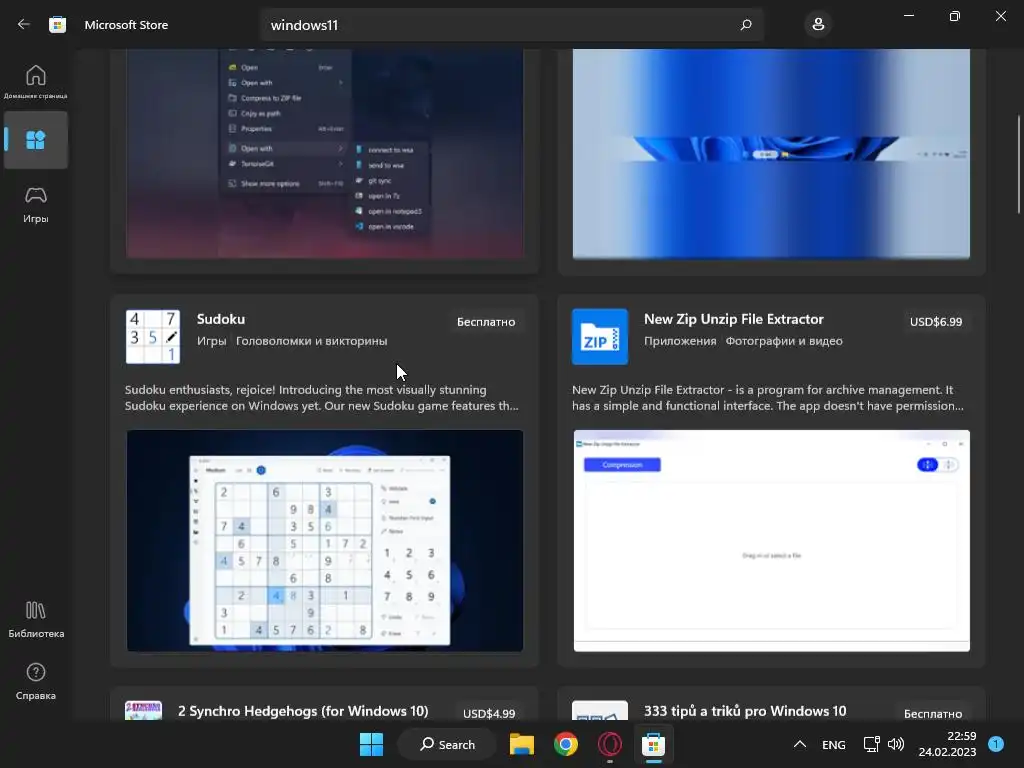Click the Фотографии и видео category text
1024x768 pixels.
(784, 341)
